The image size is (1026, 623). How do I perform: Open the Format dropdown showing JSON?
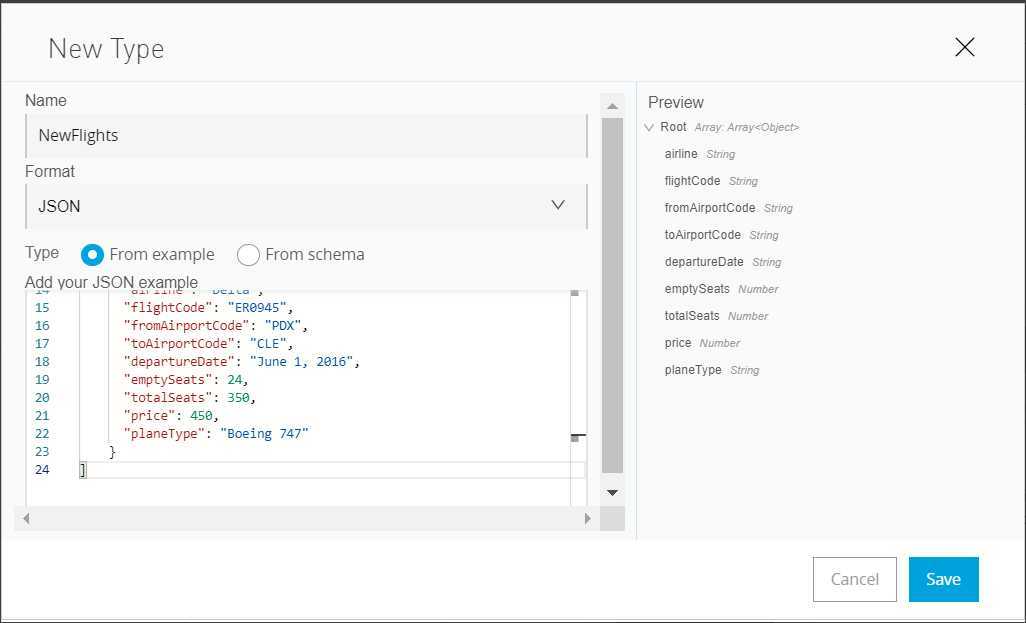click(305, 206)
